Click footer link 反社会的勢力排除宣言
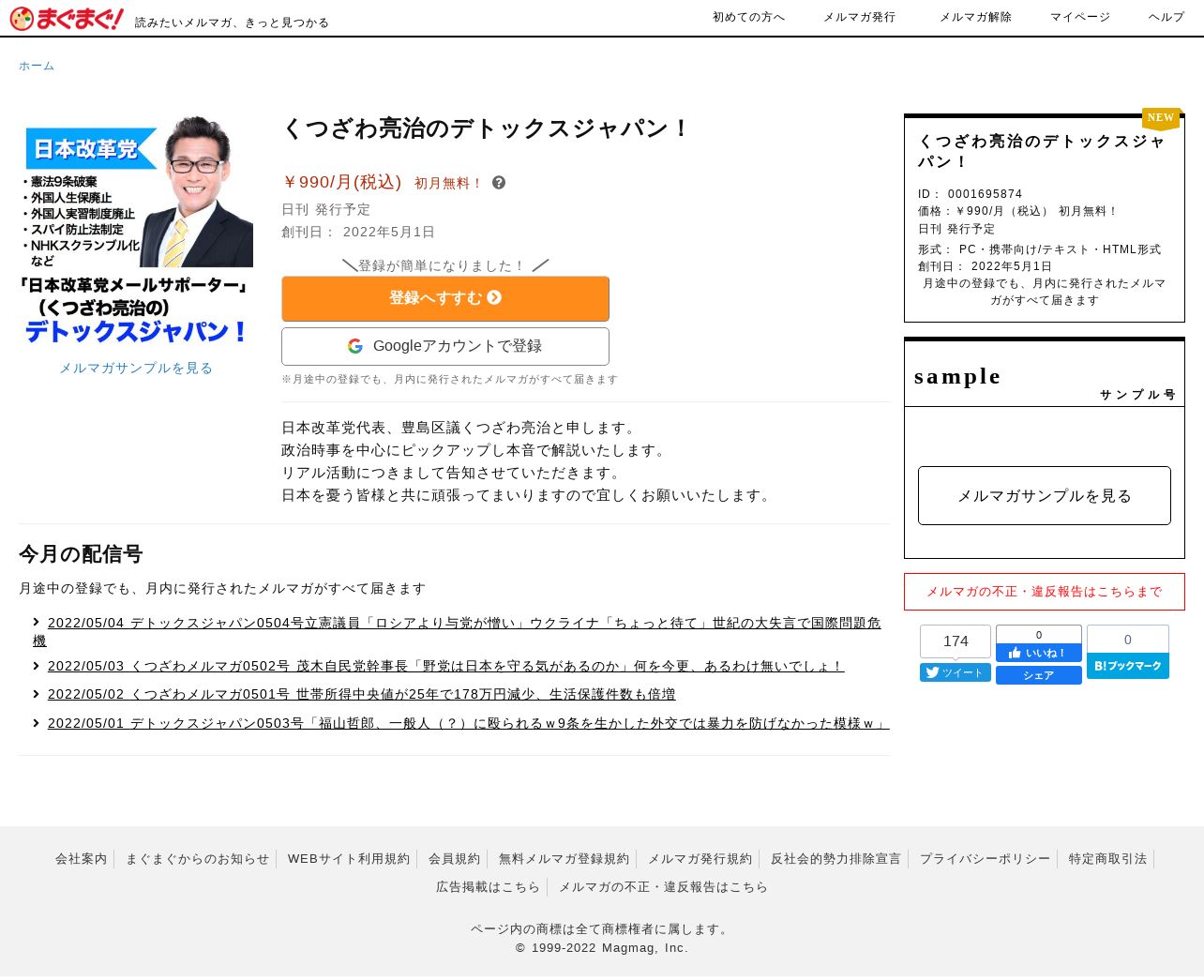1204x980 pixels. 836,859
